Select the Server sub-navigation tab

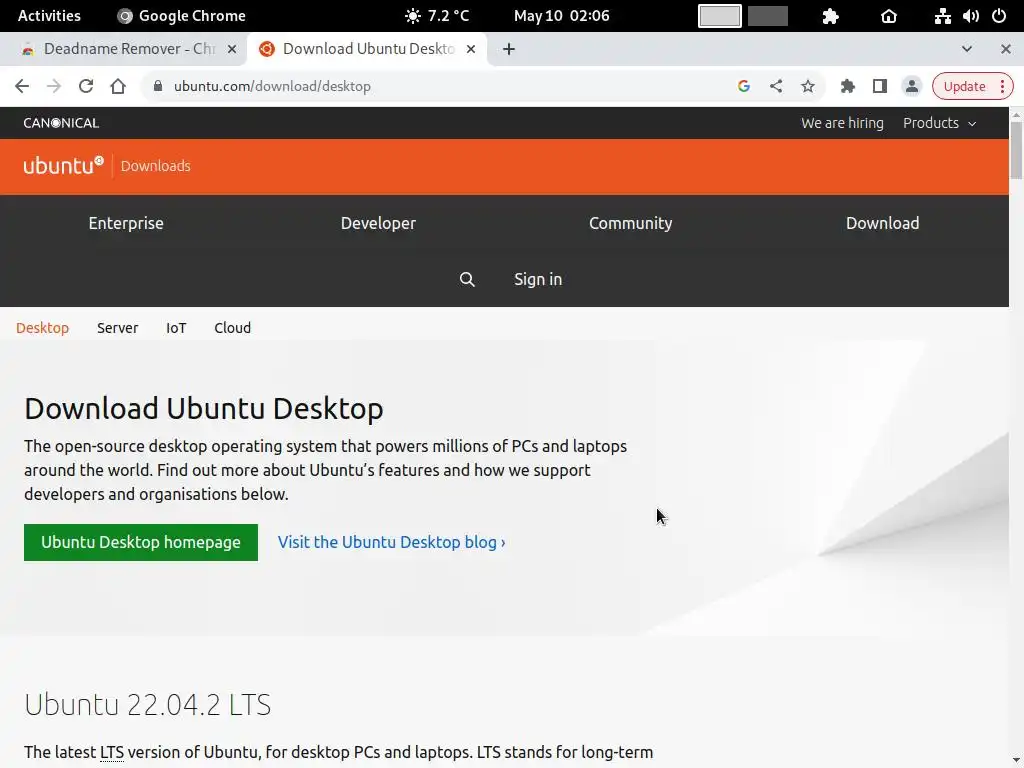coord(118,328)
